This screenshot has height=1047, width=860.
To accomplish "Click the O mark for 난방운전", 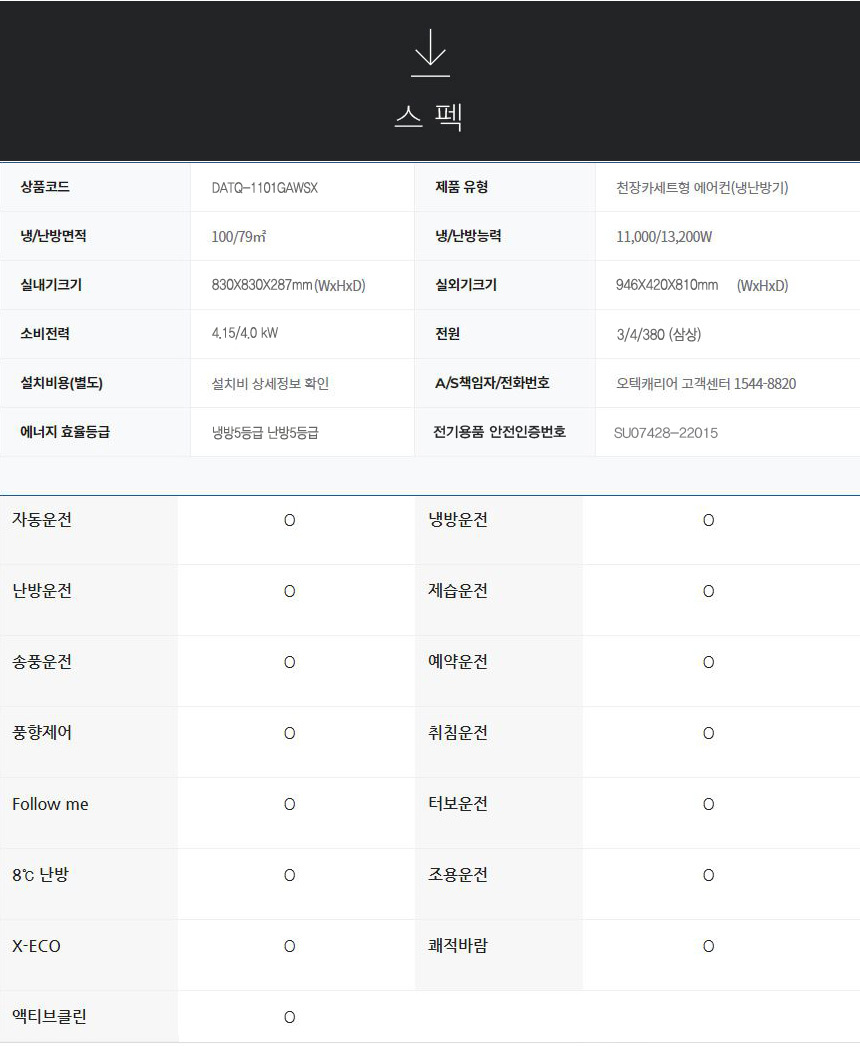I will pyautogui.click(x=289, y=592).
